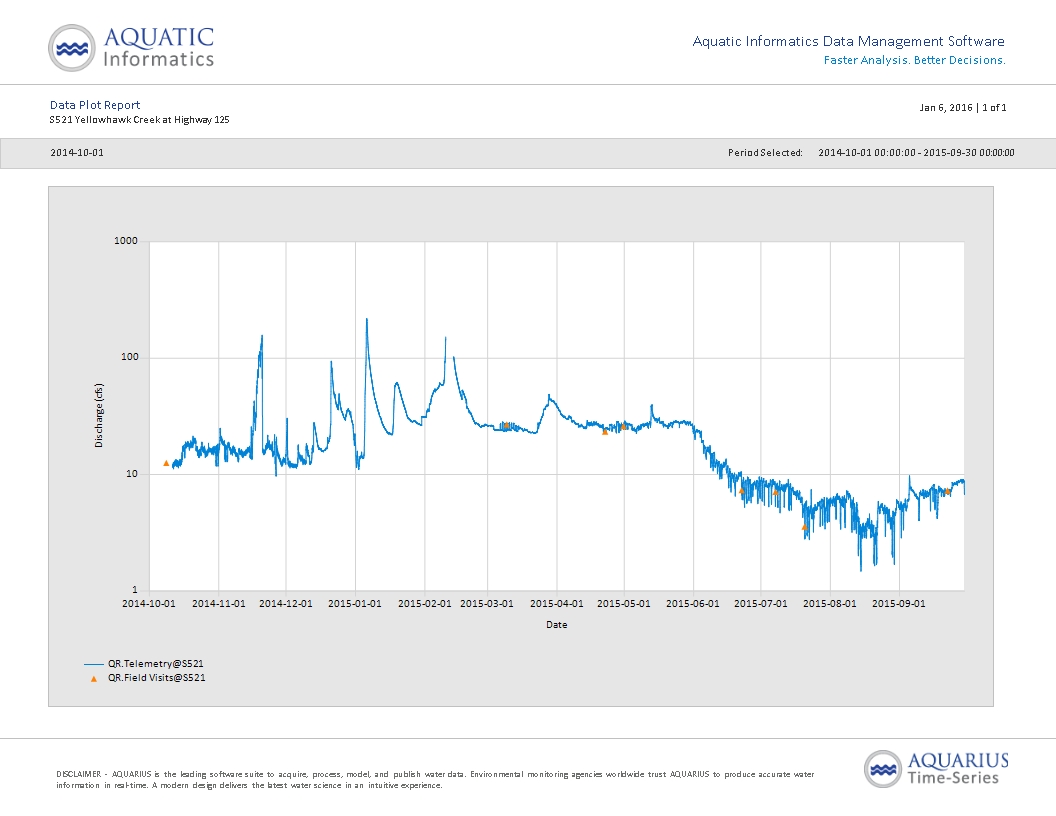Click the 'AQUARIUS Time-Series' logo text
Viewport: 1056px width, 816px height.
958,769
